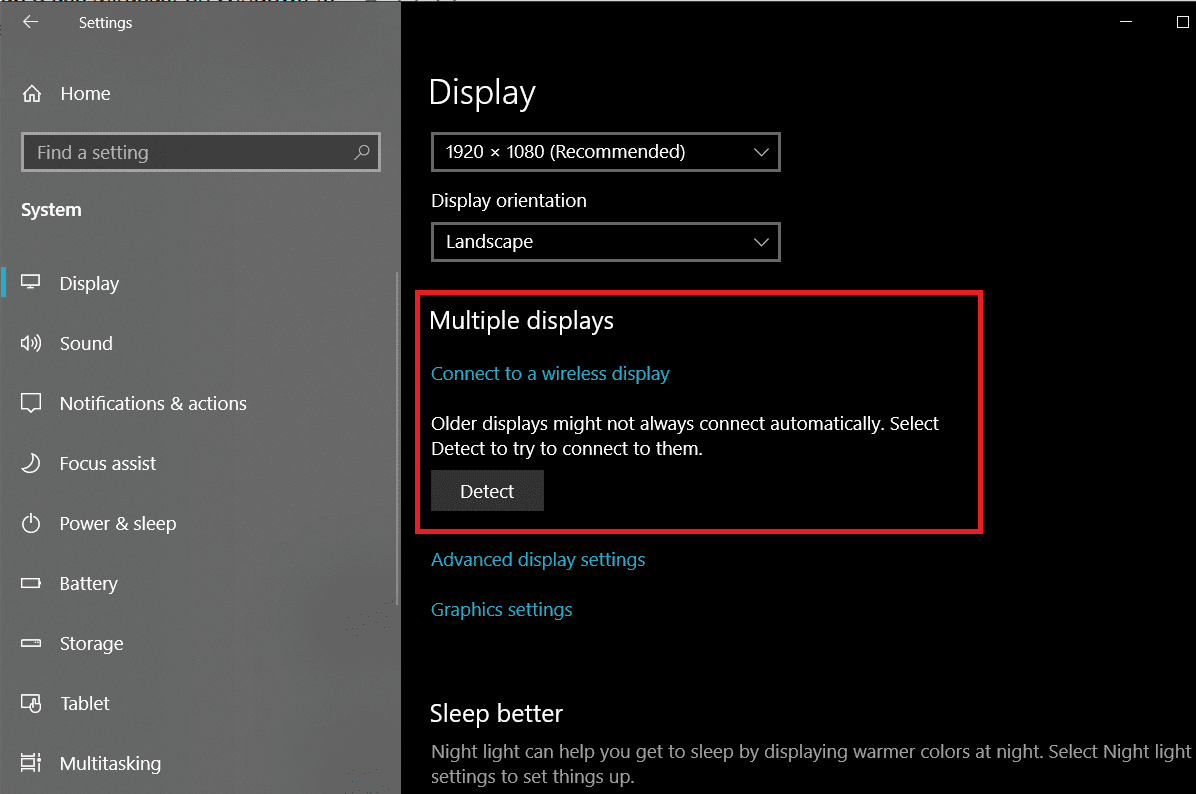Click the Focus assist moon icon
The height and width of the screenshot is (794, 1196).
tap(31, 463)
